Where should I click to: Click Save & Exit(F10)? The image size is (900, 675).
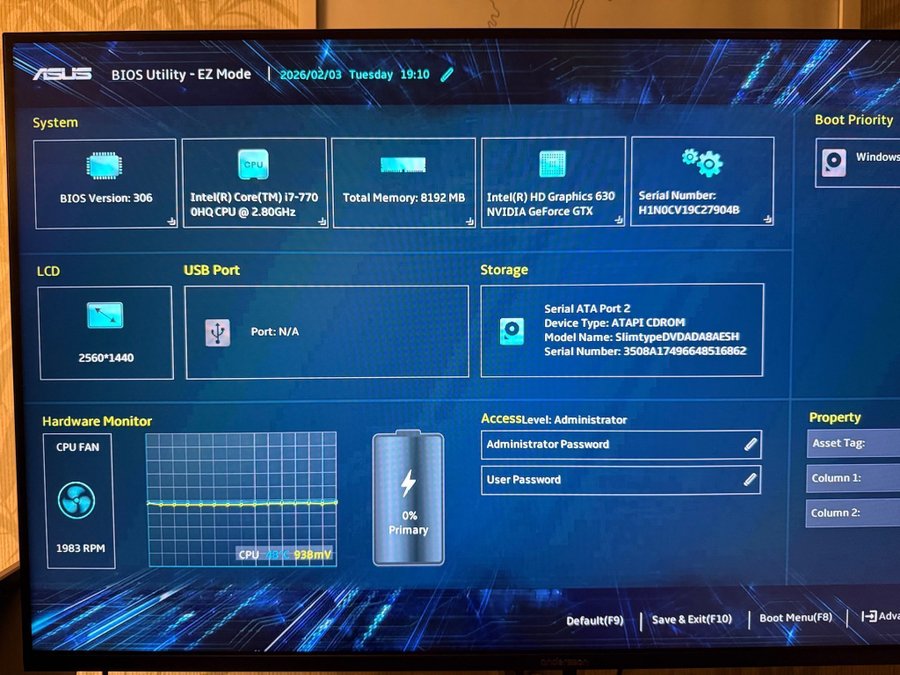[692, 620]
